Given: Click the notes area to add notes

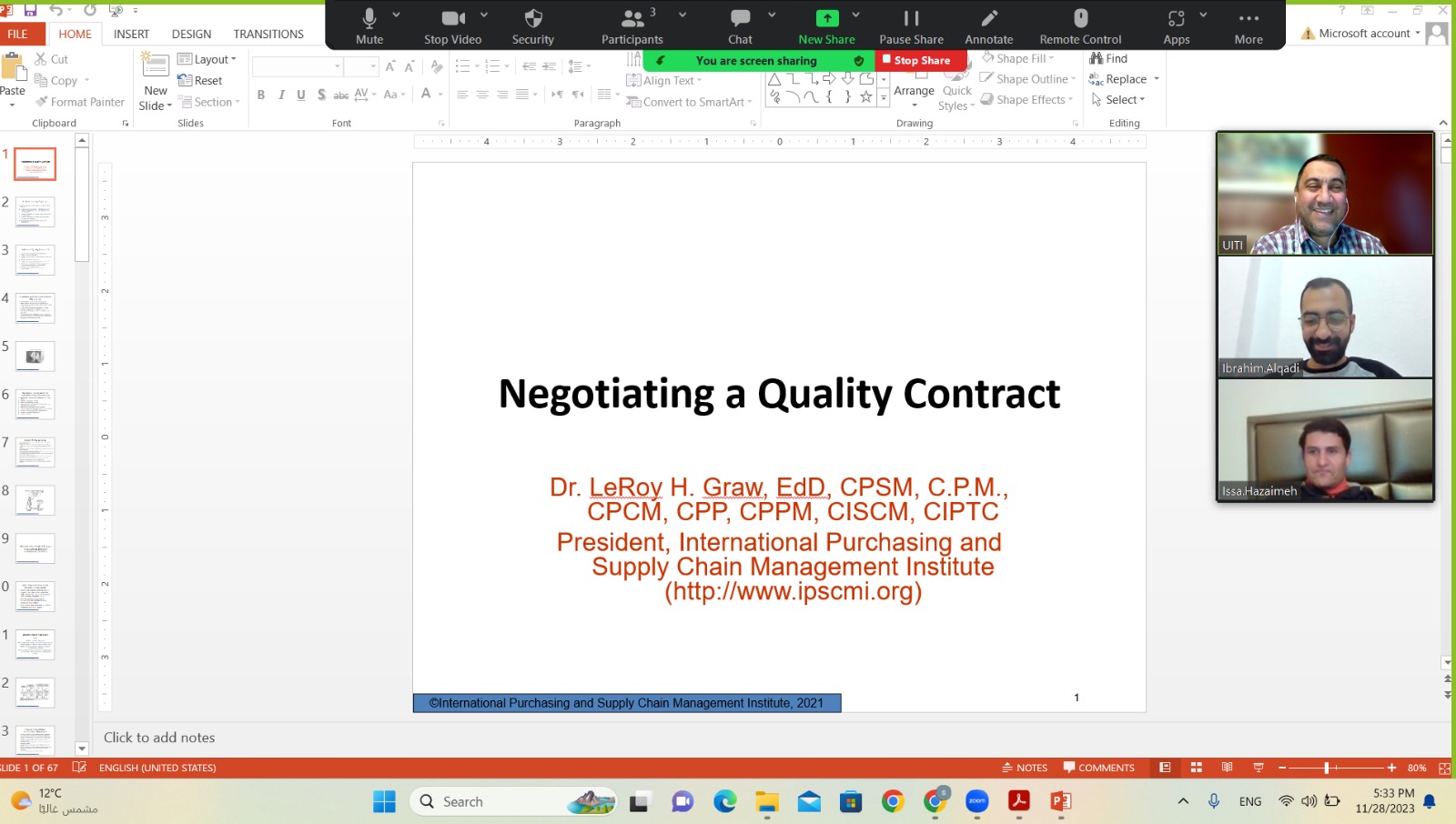Looking at the screenshot, I should (159, 738).
